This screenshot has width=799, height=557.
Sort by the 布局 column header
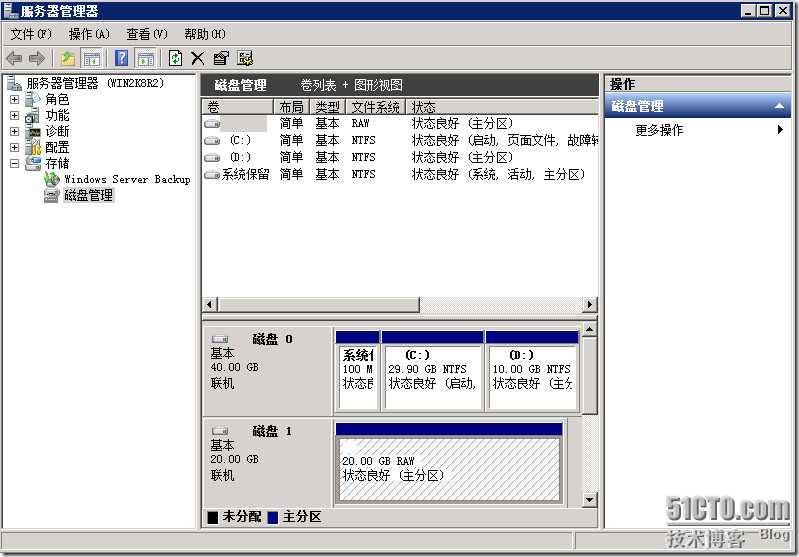(291, 107)
